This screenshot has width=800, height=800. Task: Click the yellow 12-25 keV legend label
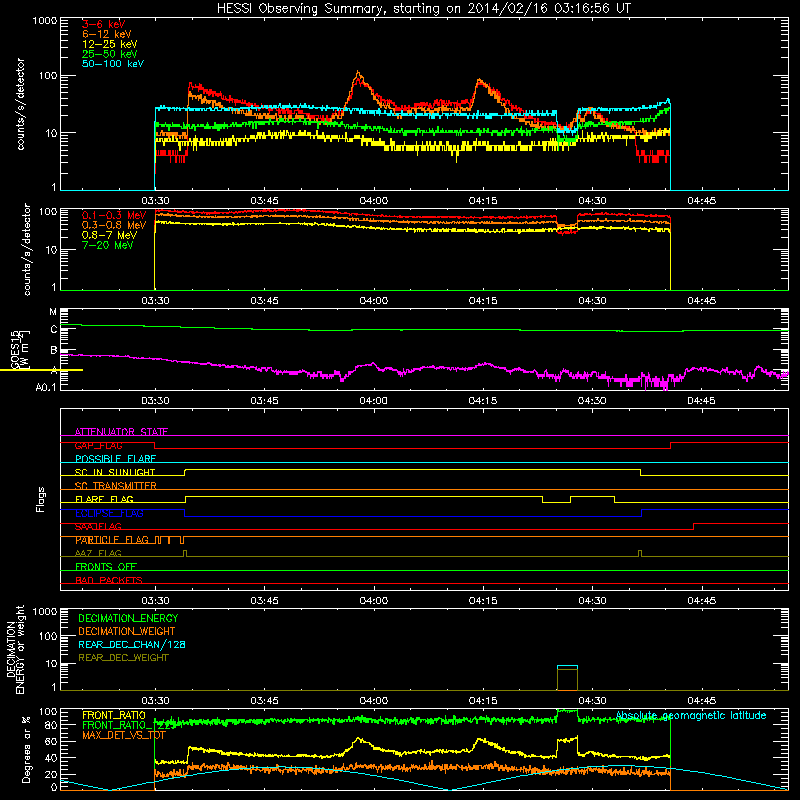(x=109, y=44)
